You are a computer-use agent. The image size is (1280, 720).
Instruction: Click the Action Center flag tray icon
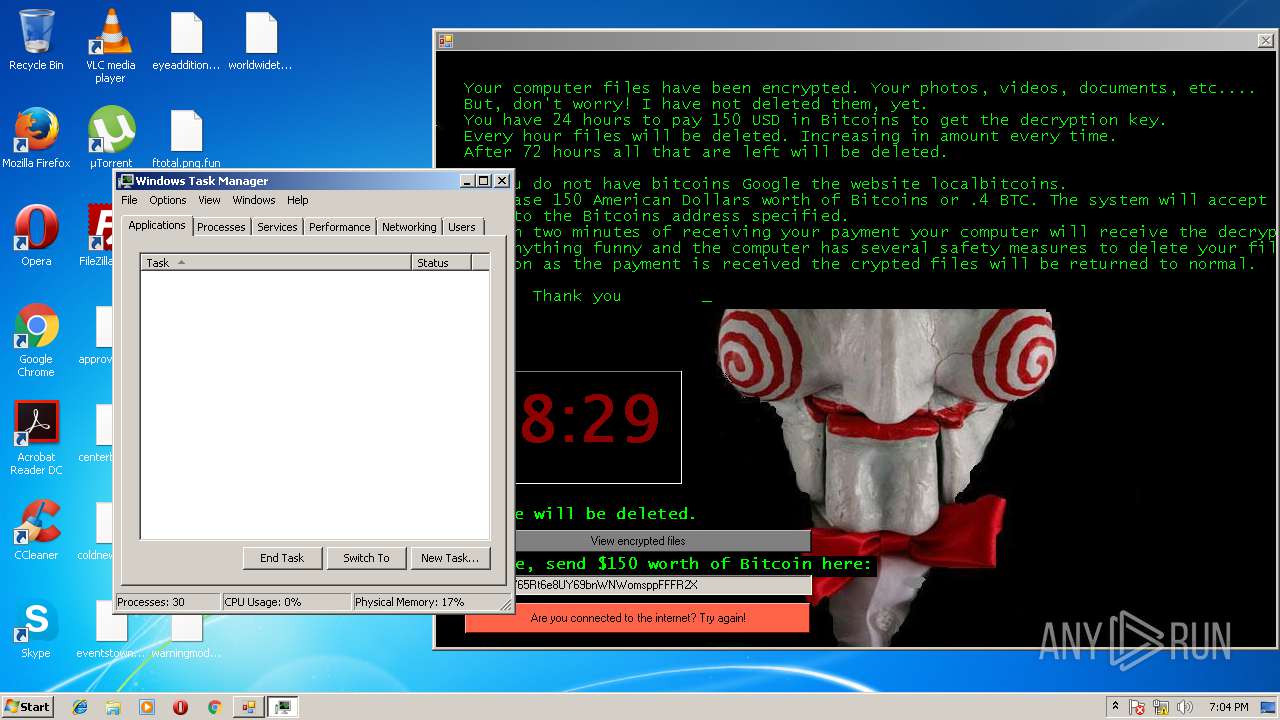click(1138, 707)
